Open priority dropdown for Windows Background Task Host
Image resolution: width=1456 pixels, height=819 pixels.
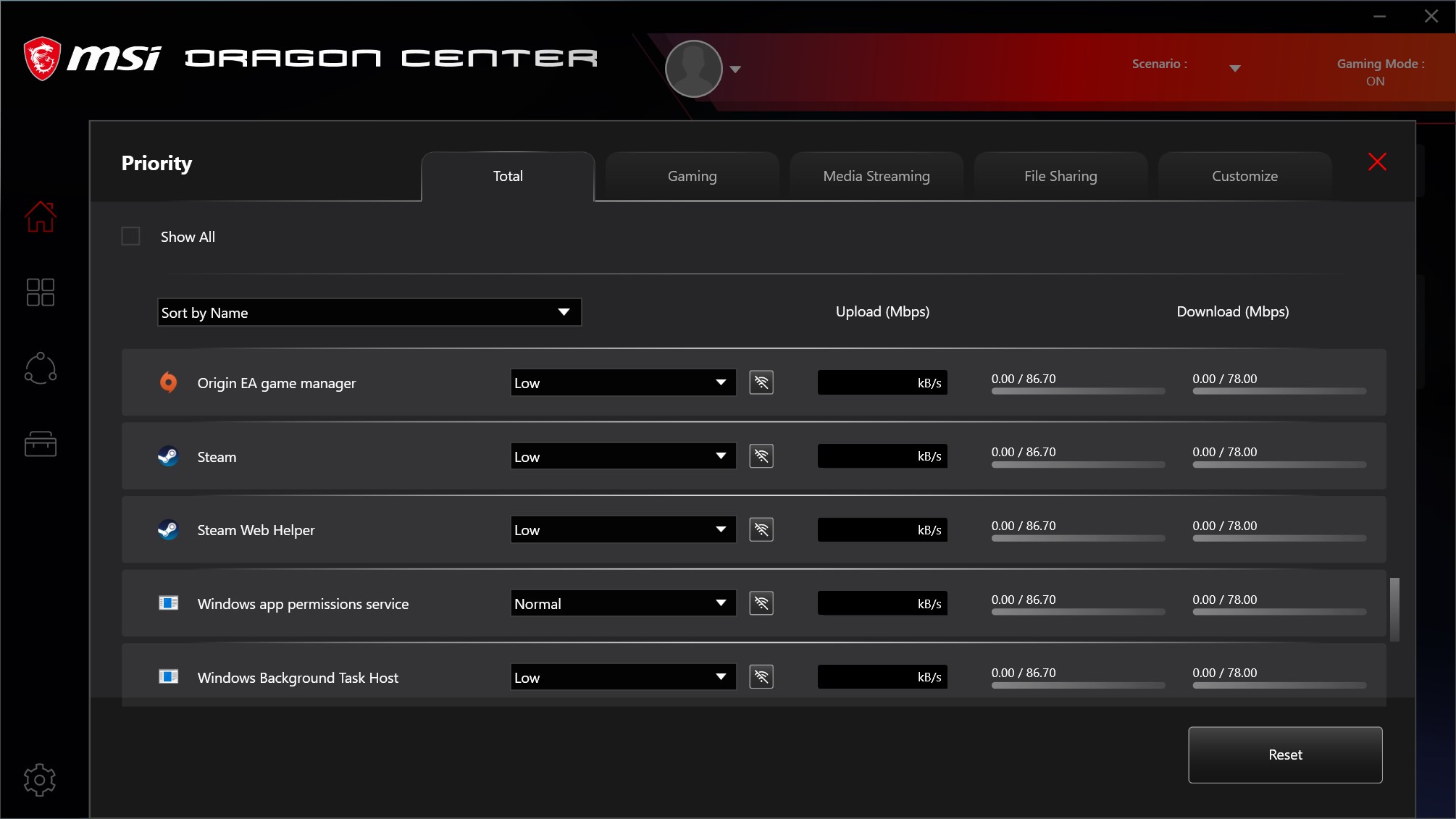(623, 677)
